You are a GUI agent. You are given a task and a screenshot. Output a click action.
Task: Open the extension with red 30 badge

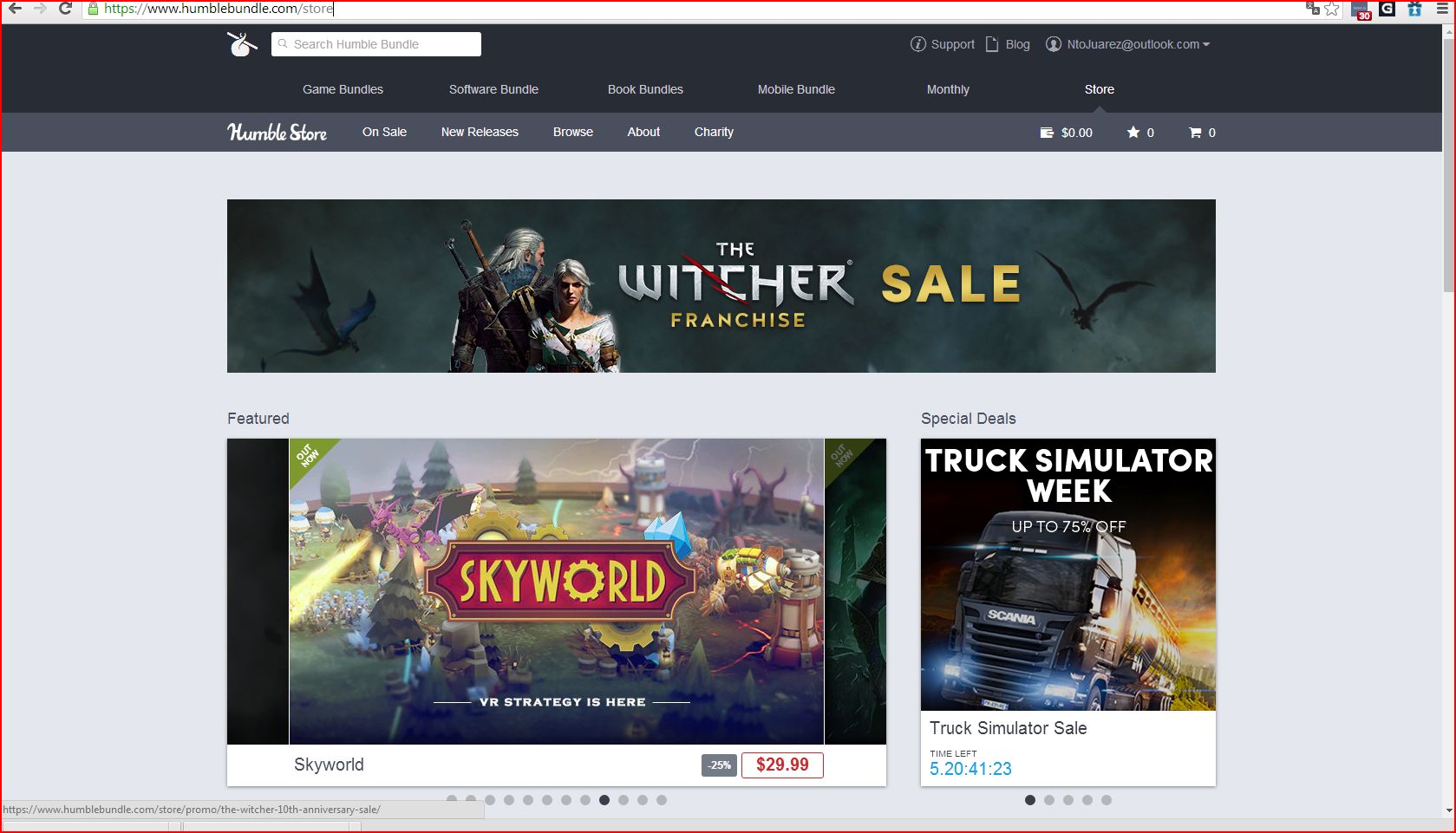pos(1361,10)
